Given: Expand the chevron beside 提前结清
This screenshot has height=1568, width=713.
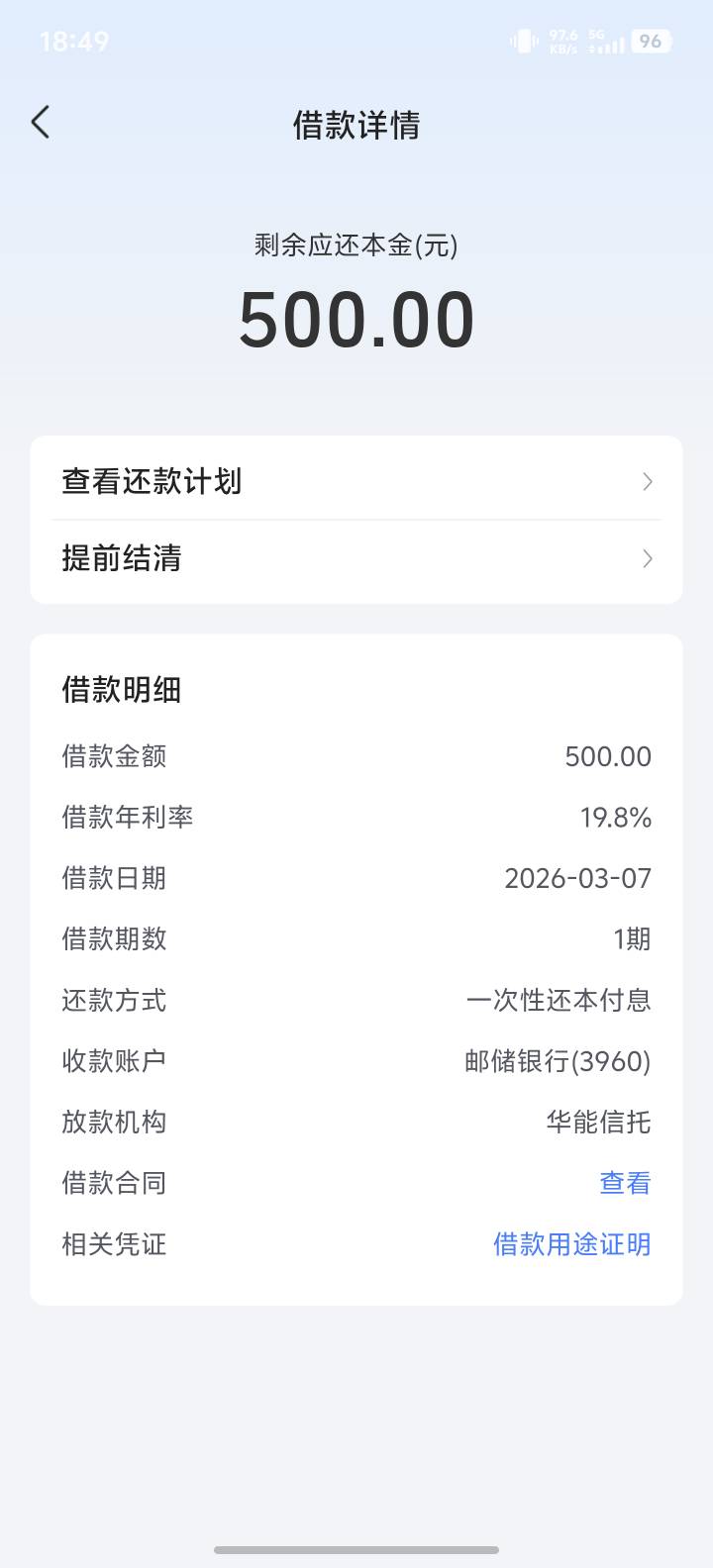Looking at the screenshot, I should 648,559.
